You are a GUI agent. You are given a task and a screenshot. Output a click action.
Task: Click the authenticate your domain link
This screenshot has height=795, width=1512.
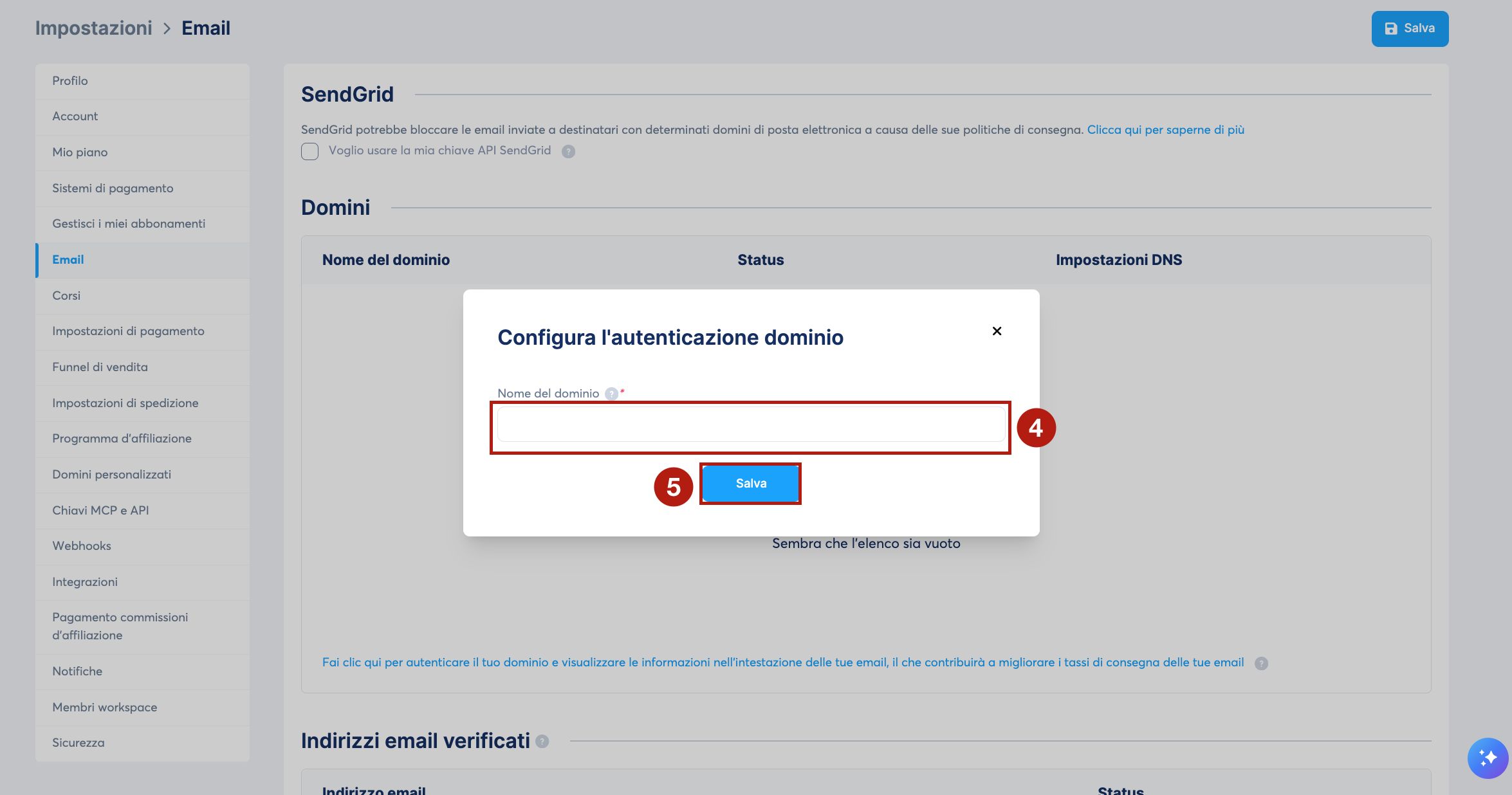point(783,662)
